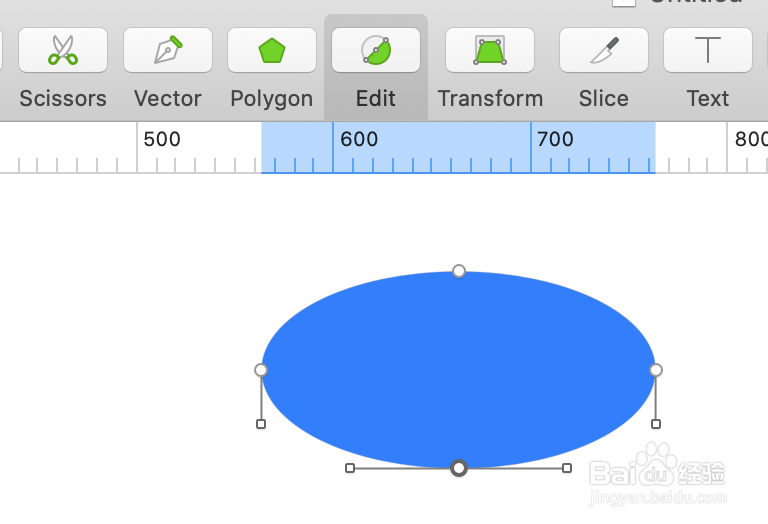Pick the green Polygon shape tool
Image resolution: width=768 pixels, height=524 pixels.
coord(272,50)
